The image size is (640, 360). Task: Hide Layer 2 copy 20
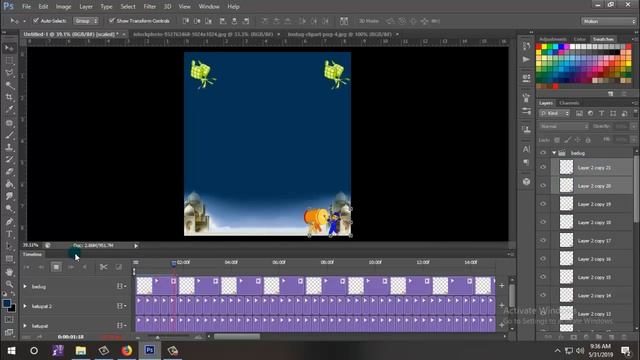(x=543, y=186)
